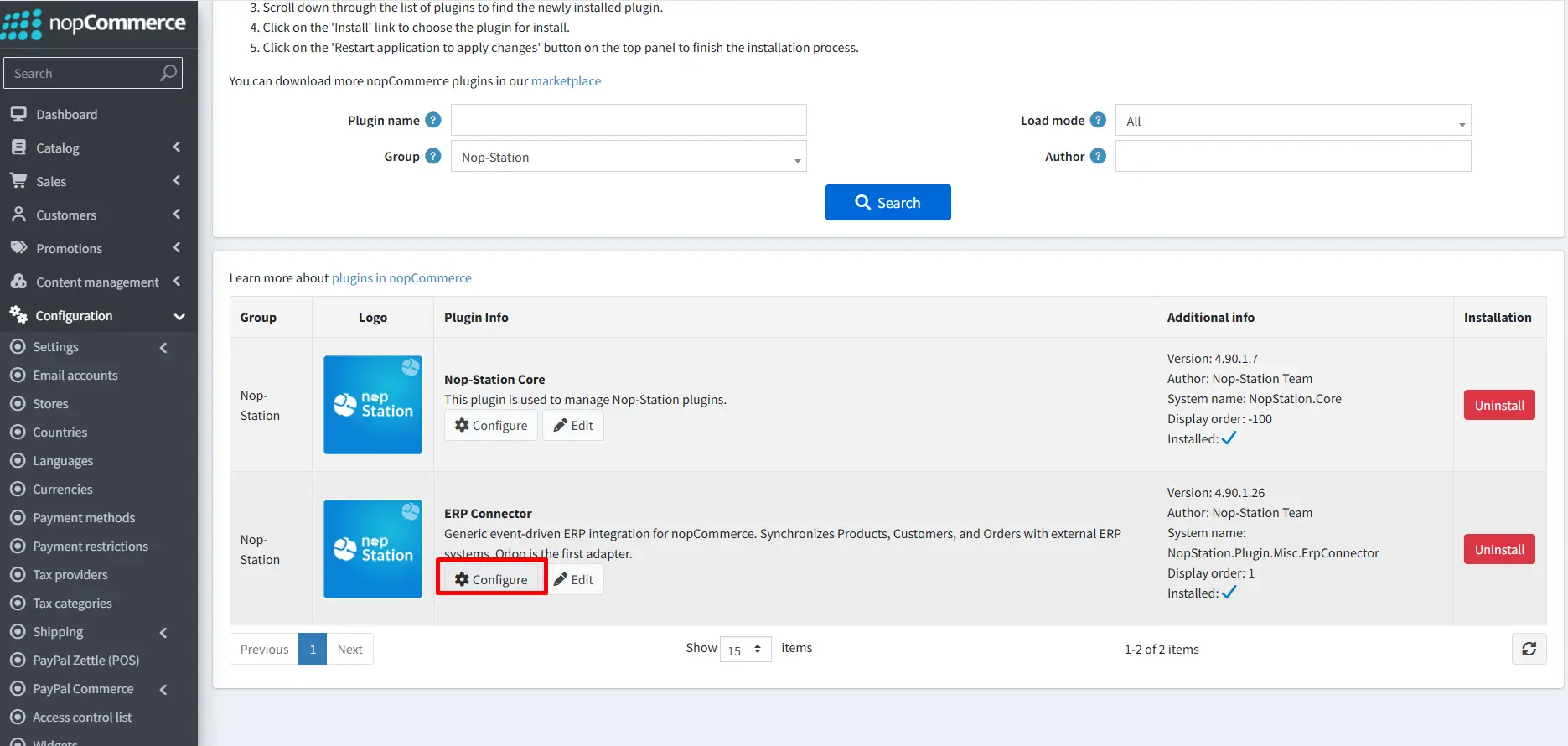1568x746 pixels.
Task: Collapse the Configuration menu
Action: 99,315
